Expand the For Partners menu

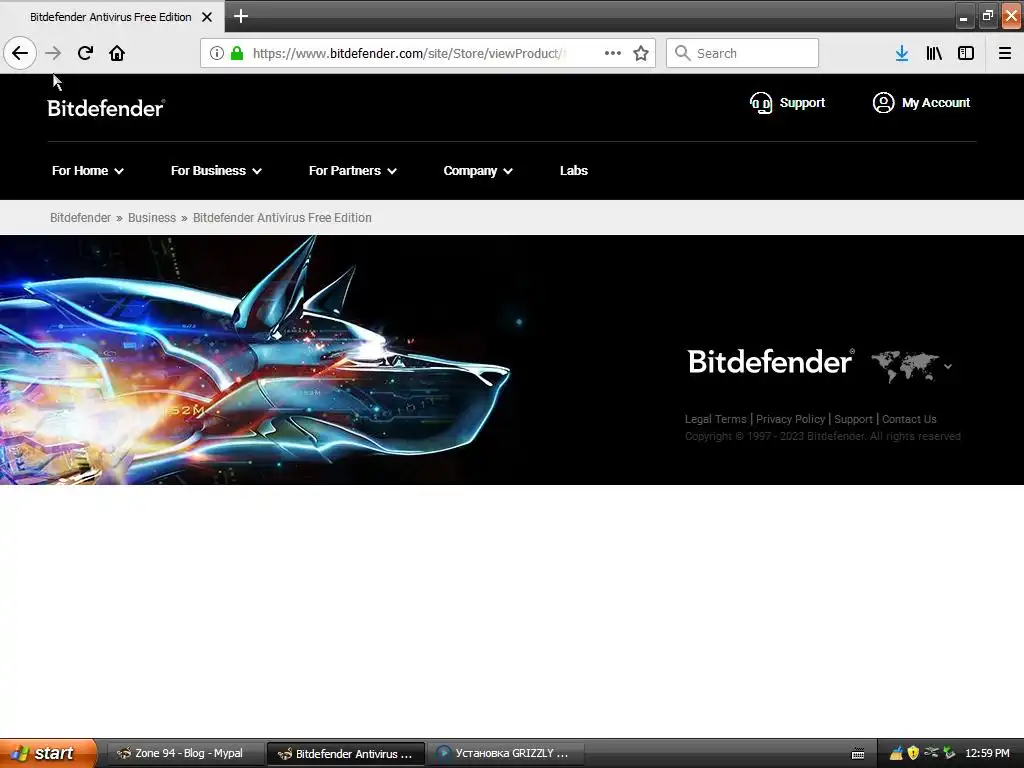coord(353,170)
